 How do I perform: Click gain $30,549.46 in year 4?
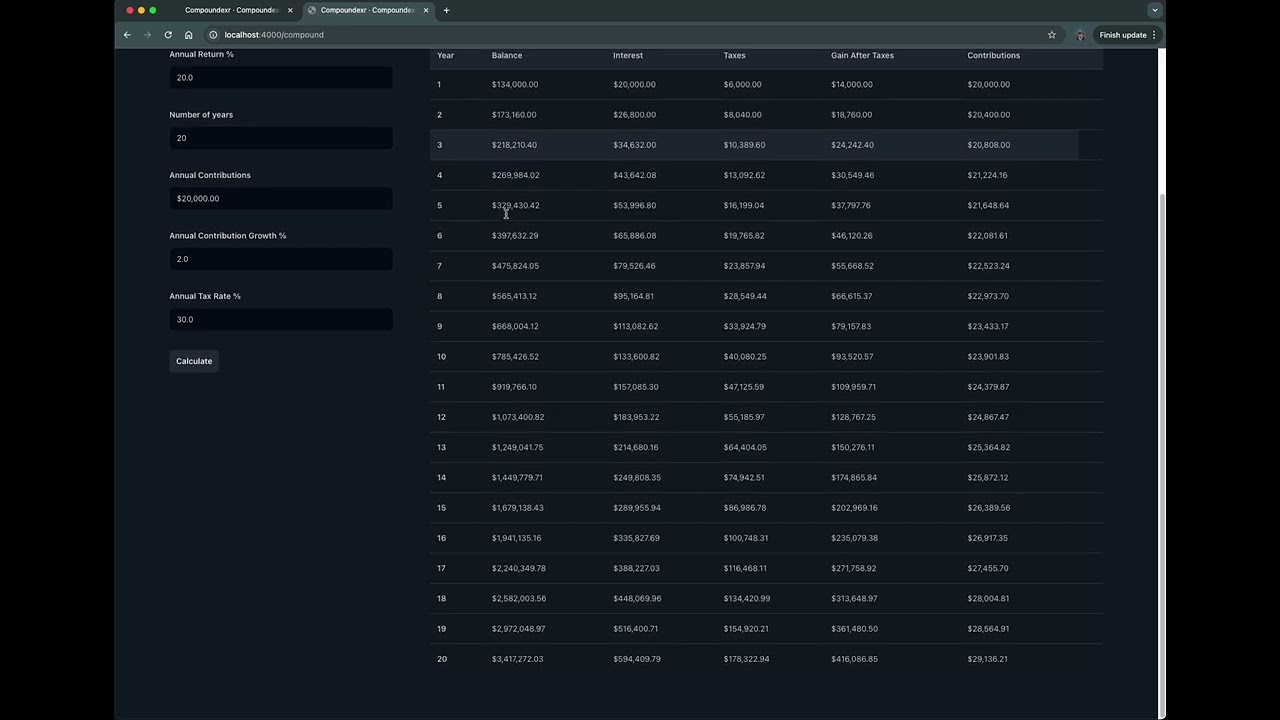(x=852, y=175)
